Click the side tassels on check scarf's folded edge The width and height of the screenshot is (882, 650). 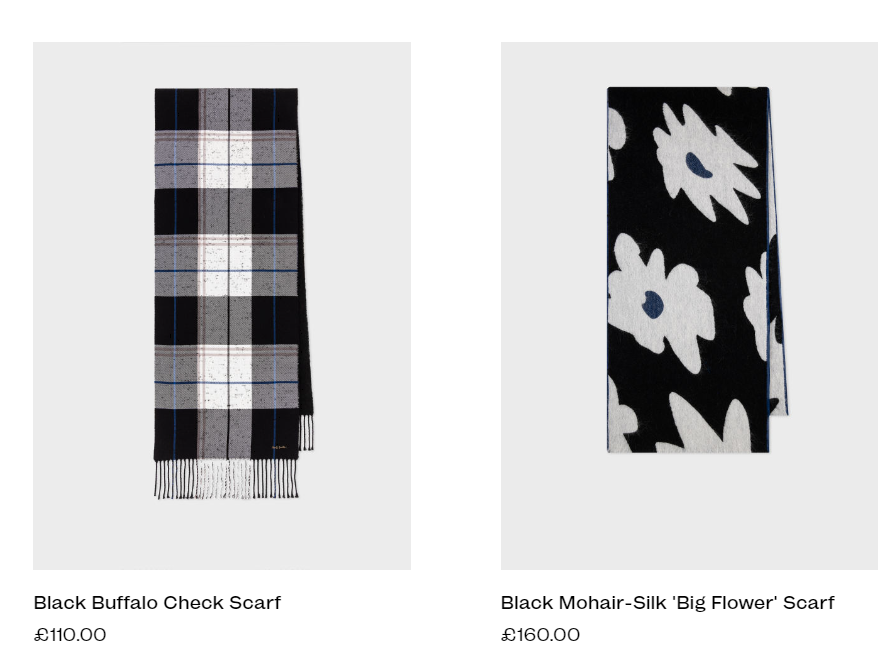(307, 432)
